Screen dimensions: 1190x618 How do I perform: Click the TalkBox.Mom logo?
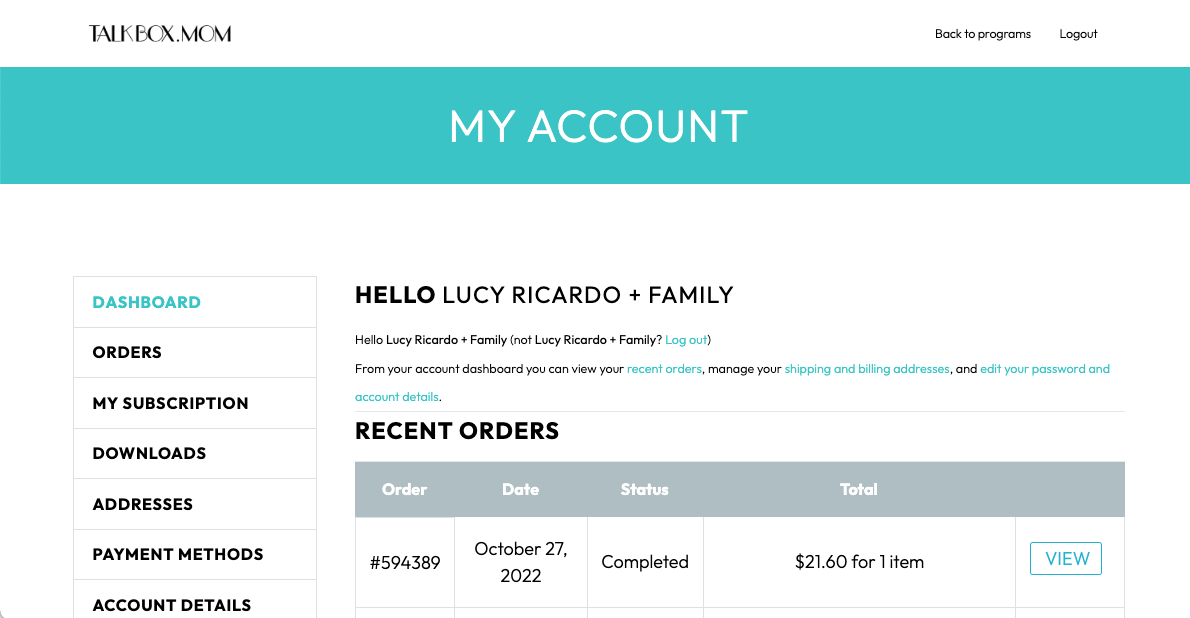click(x=160, y=34)
